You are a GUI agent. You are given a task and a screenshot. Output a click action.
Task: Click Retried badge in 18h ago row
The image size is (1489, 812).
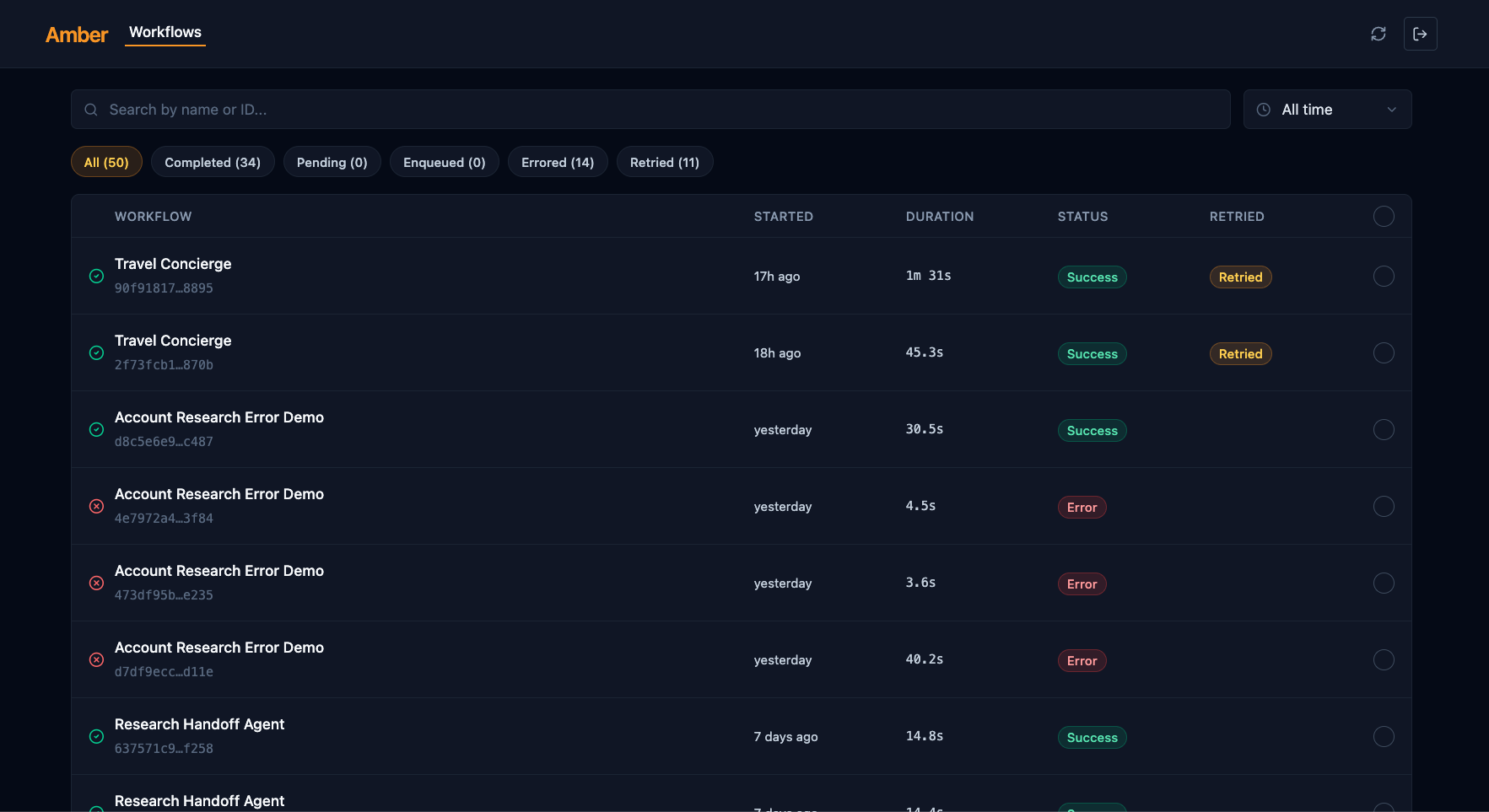[x=1240, y=353]
